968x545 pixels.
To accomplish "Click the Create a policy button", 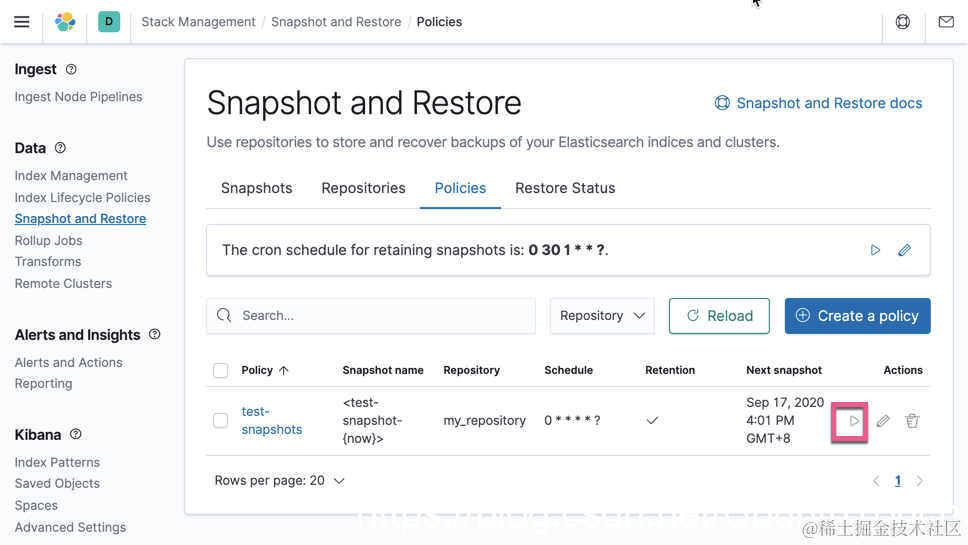I will click(857, 316).
